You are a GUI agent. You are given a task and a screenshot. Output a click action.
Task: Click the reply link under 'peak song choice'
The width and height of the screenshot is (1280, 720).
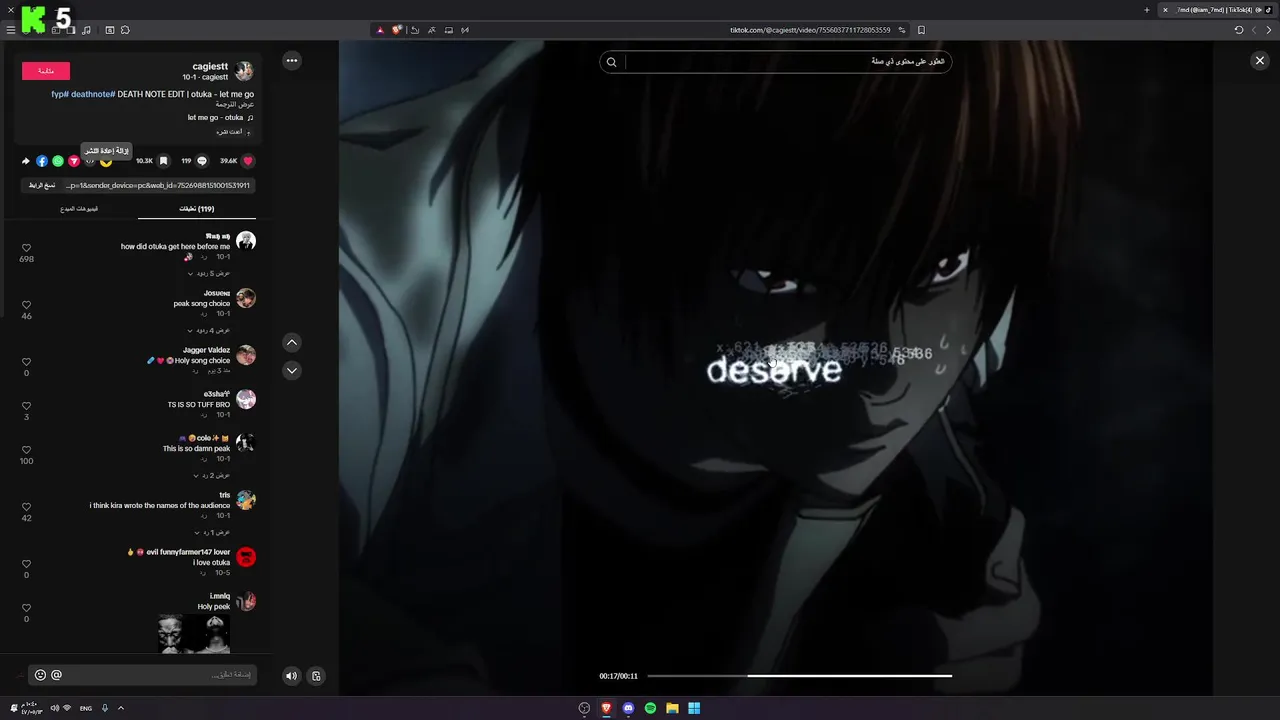click(x=204, y=314)
